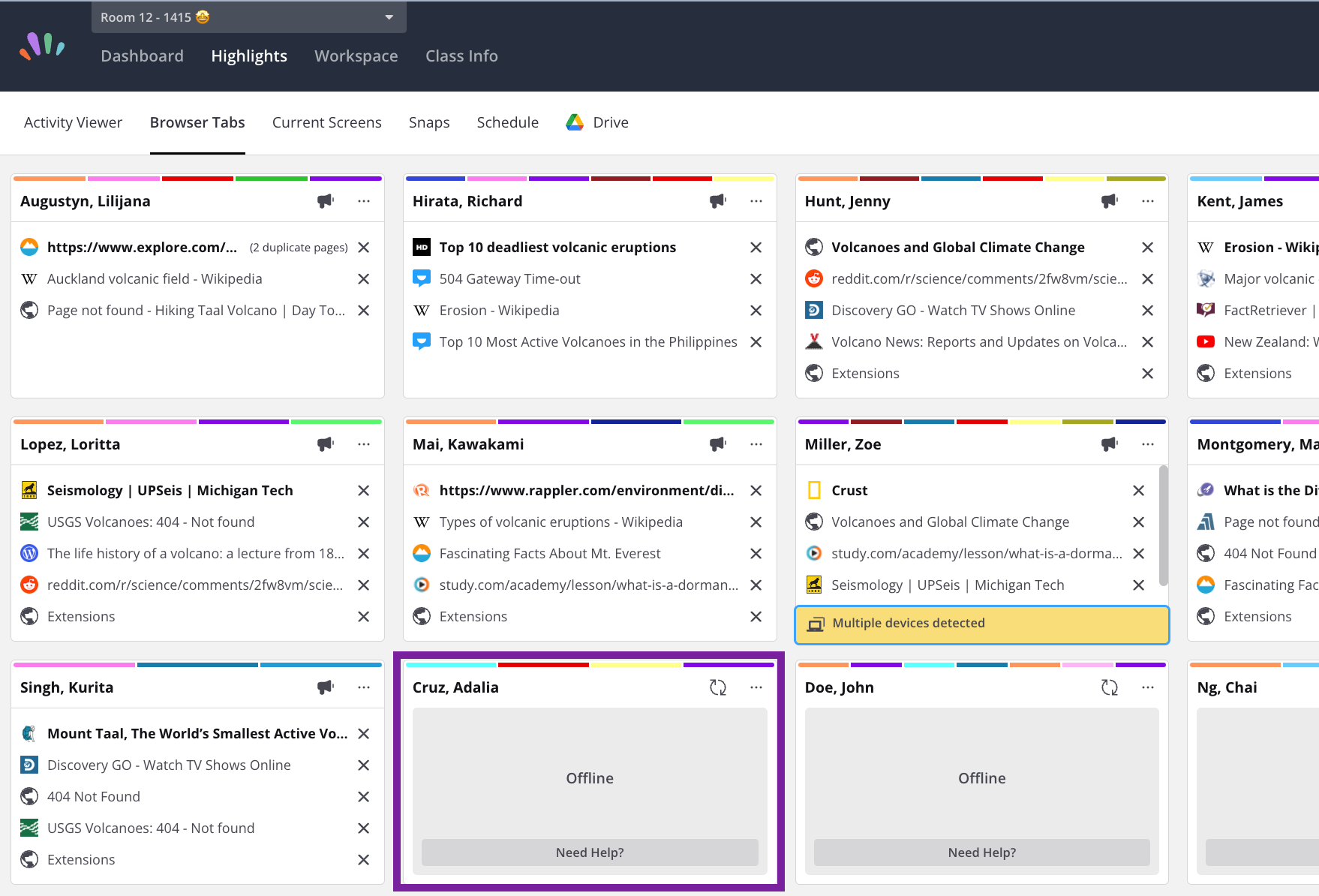Open more options for Lopez, Loritta

(x=364, y=444)
